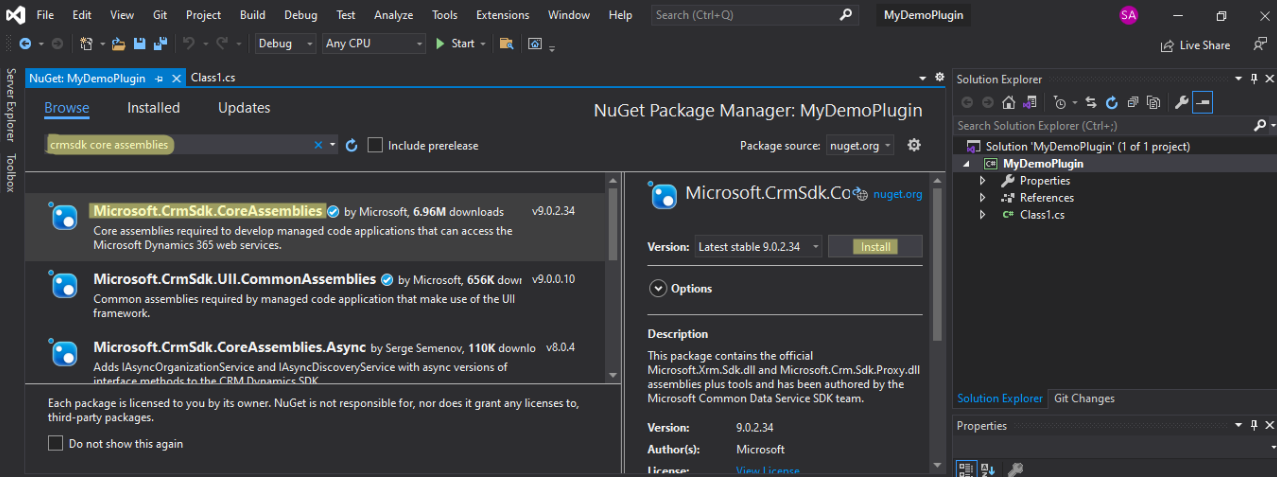Click the Save single-disk toolbar icon
This screenshot has height=477, width=1277.
pos(138,44)
